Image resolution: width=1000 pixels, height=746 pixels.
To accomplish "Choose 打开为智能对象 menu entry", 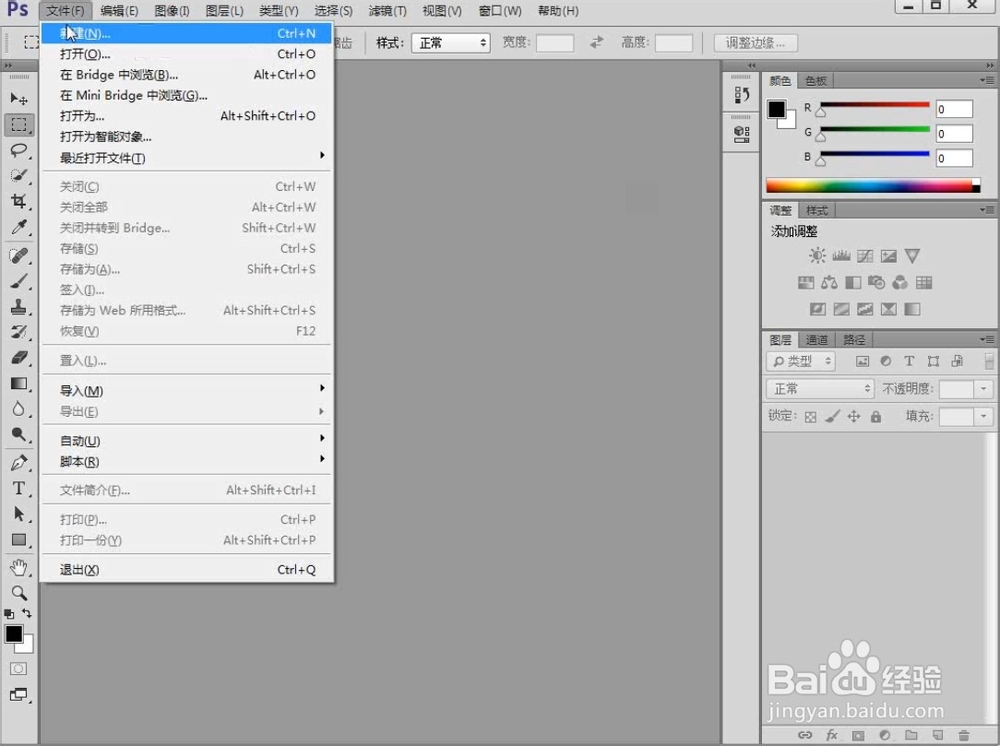I will coord(186,136).
